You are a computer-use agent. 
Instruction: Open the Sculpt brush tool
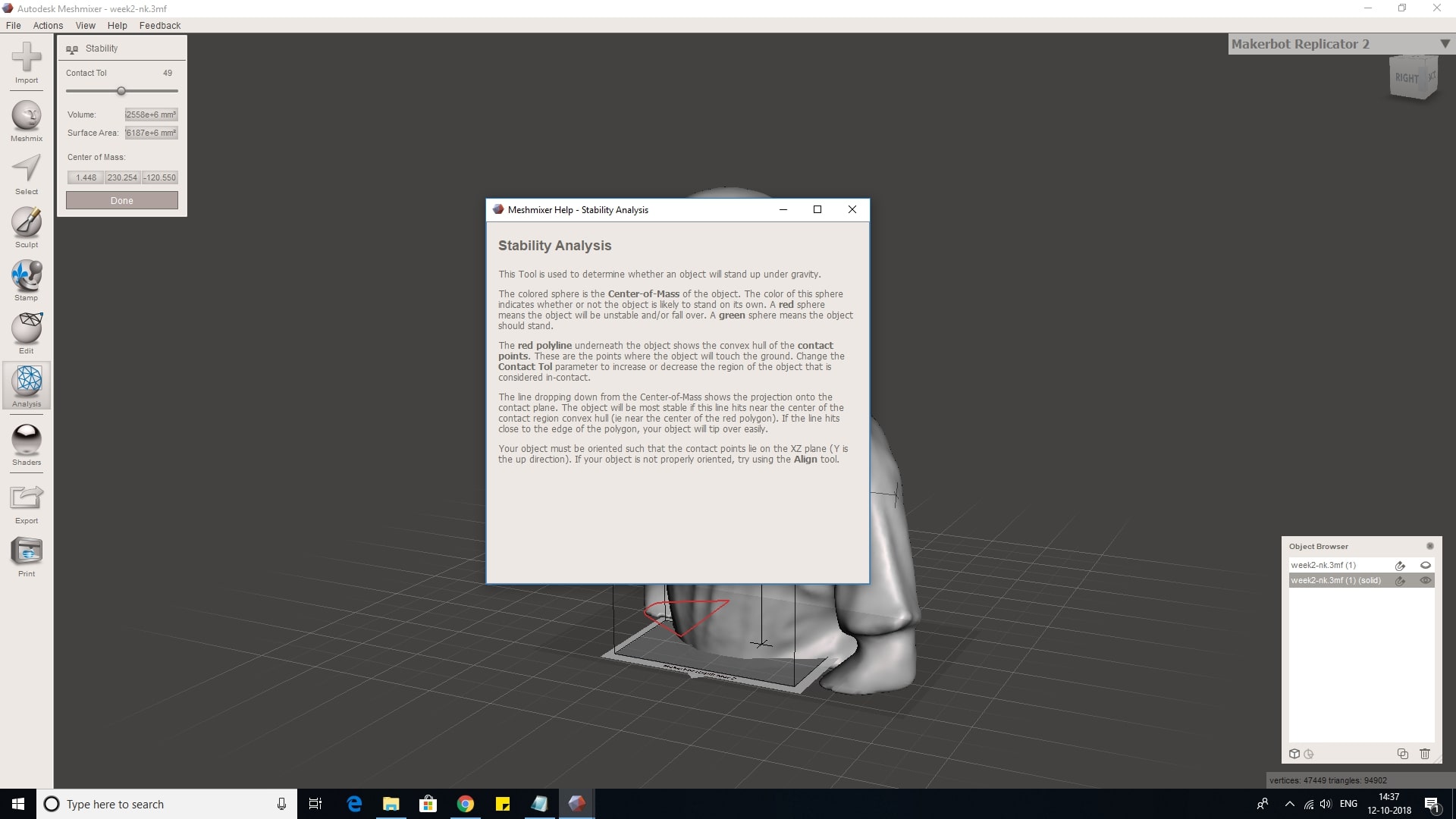[27, 222]
